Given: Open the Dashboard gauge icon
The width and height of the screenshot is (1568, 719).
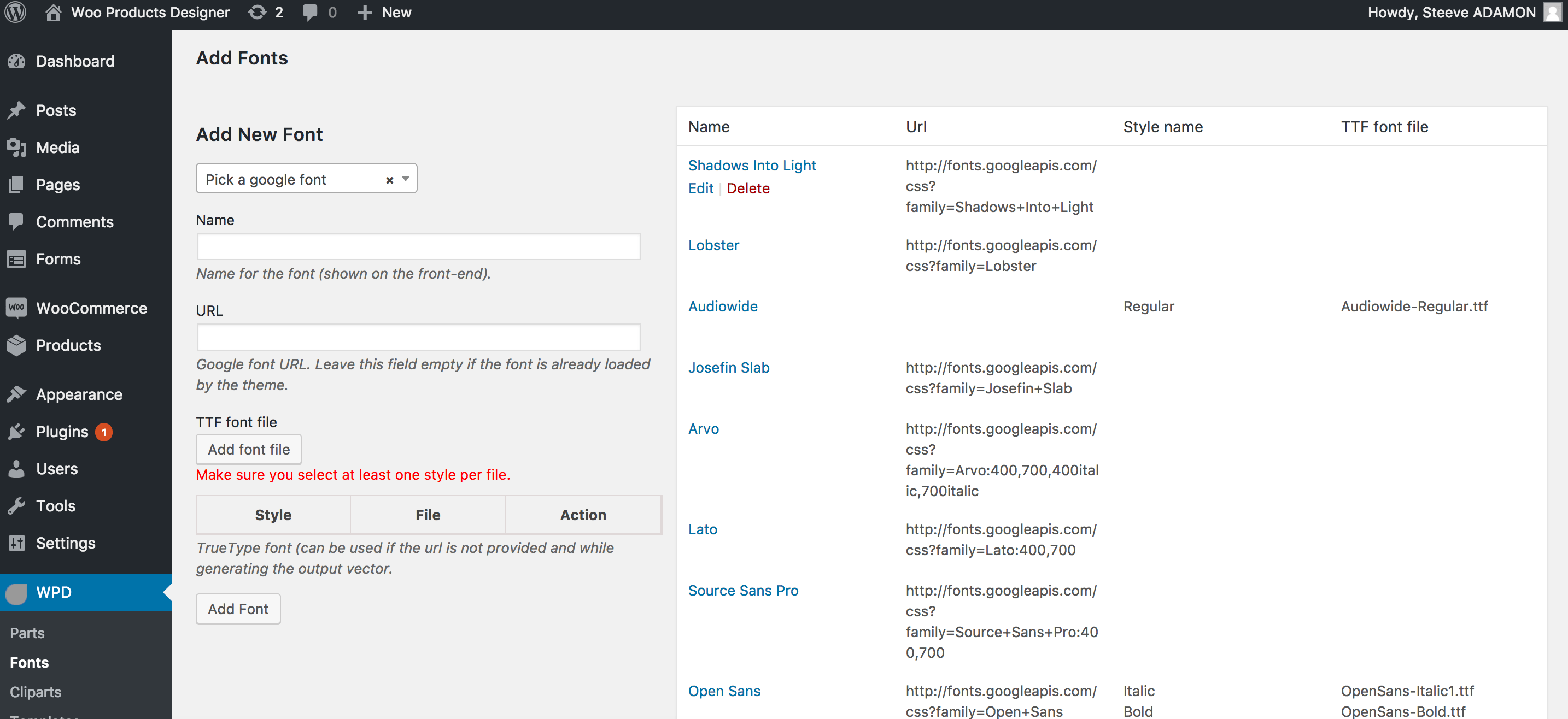Looking at the screenshot, I should pyautogui.click(x=16, y=61).
